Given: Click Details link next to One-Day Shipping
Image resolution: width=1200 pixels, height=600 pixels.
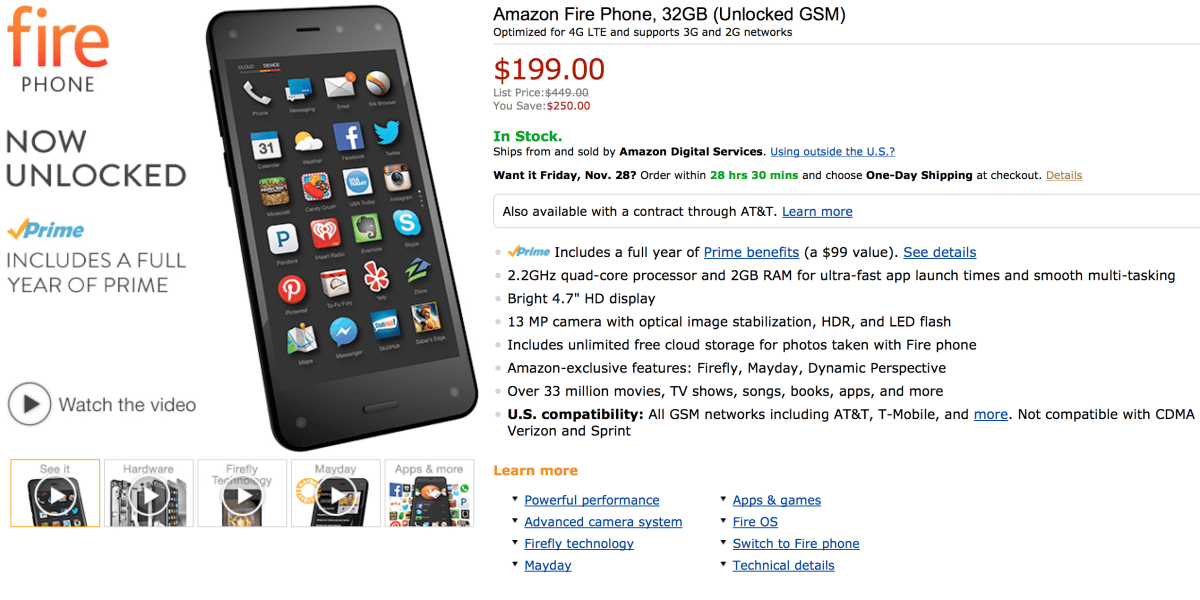Looking at the screenshot, I should click(1063, 175).
